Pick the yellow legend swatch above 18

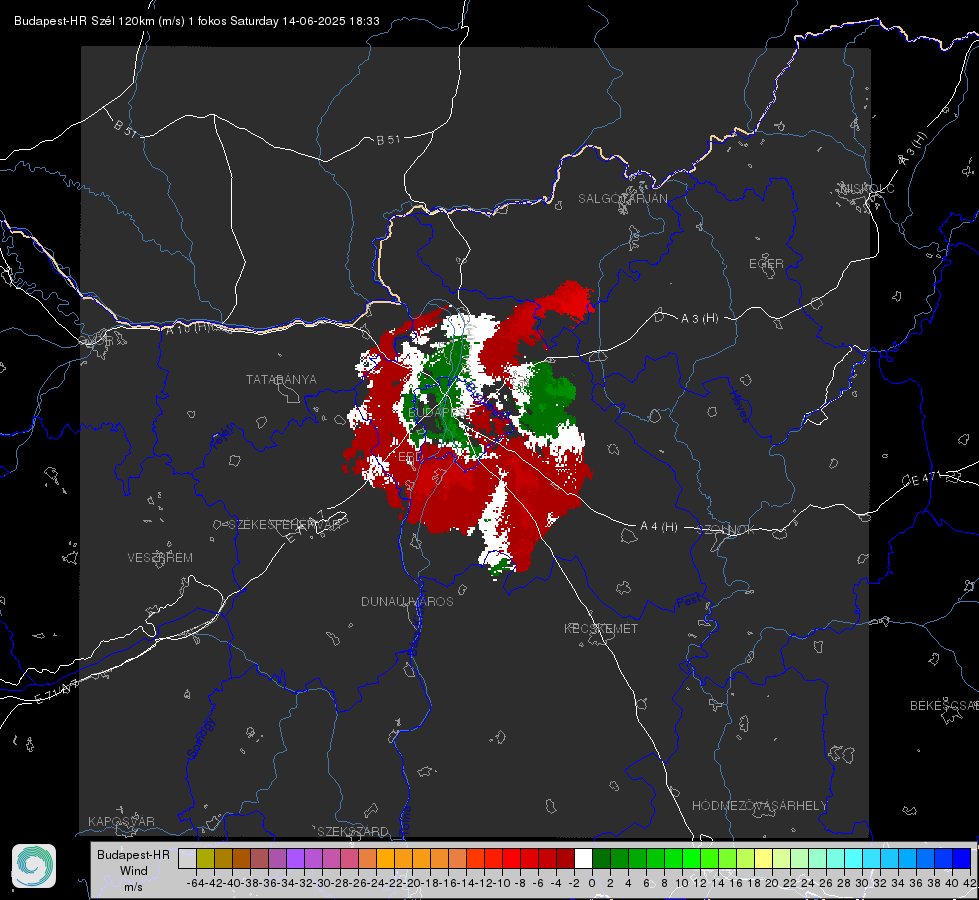coord(763,858)
